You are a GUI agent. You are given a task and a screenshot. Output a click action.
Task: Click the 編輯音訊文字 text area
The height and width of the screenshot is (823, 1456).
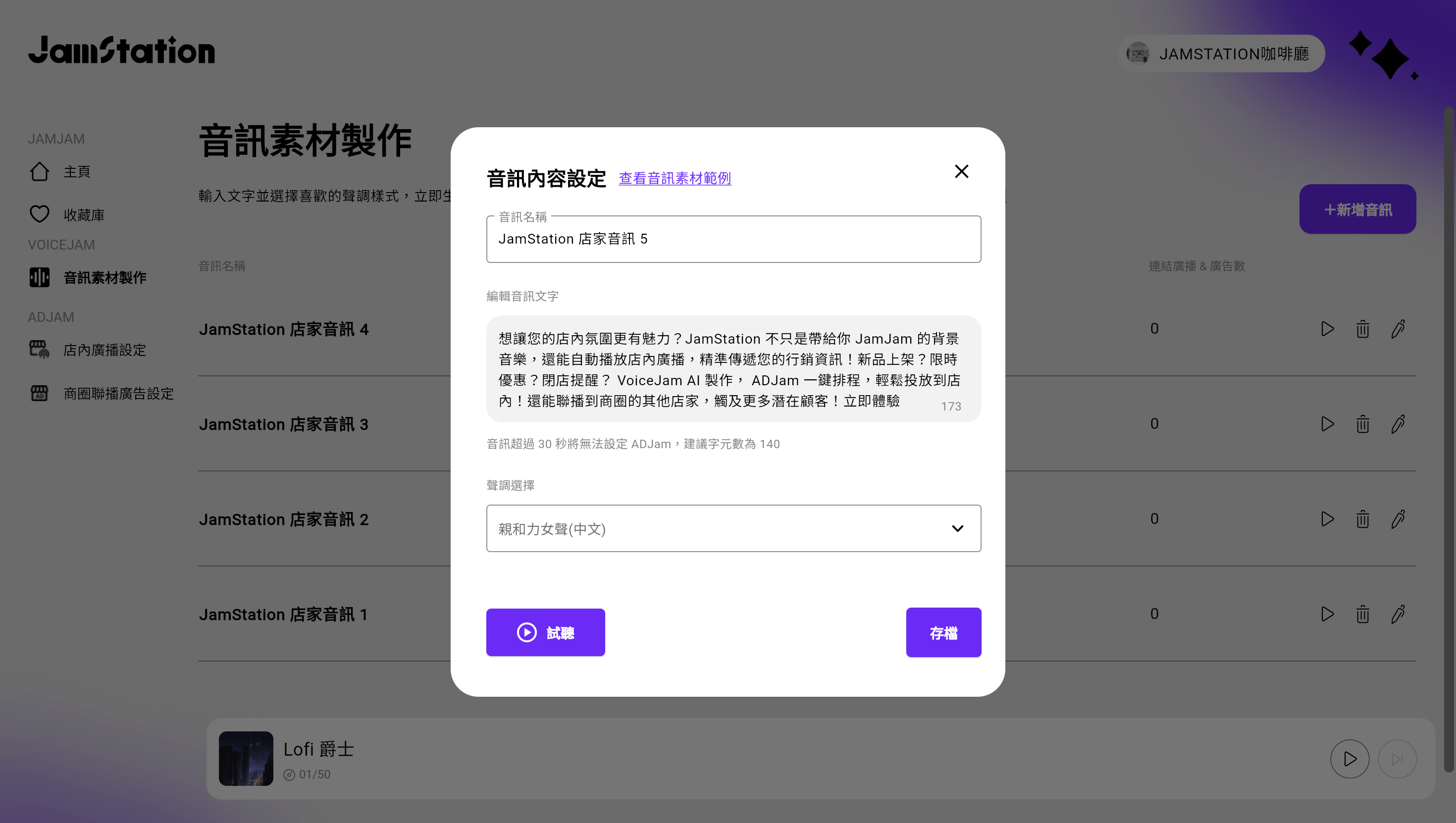[733, 369]
